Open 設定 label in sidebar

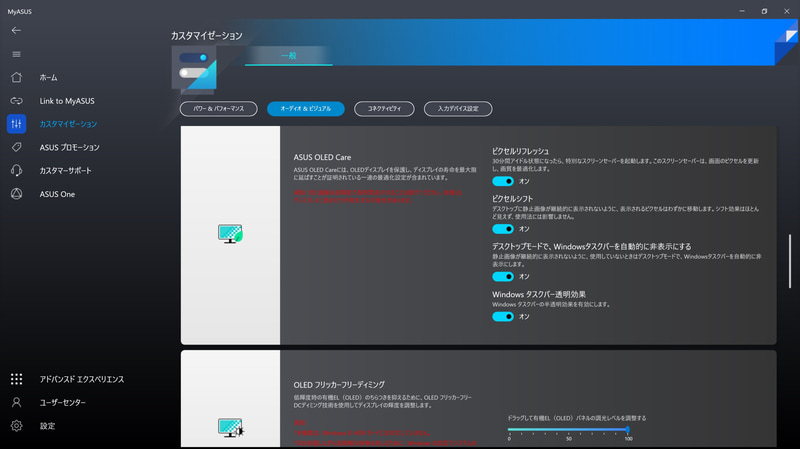coord(47,426)
